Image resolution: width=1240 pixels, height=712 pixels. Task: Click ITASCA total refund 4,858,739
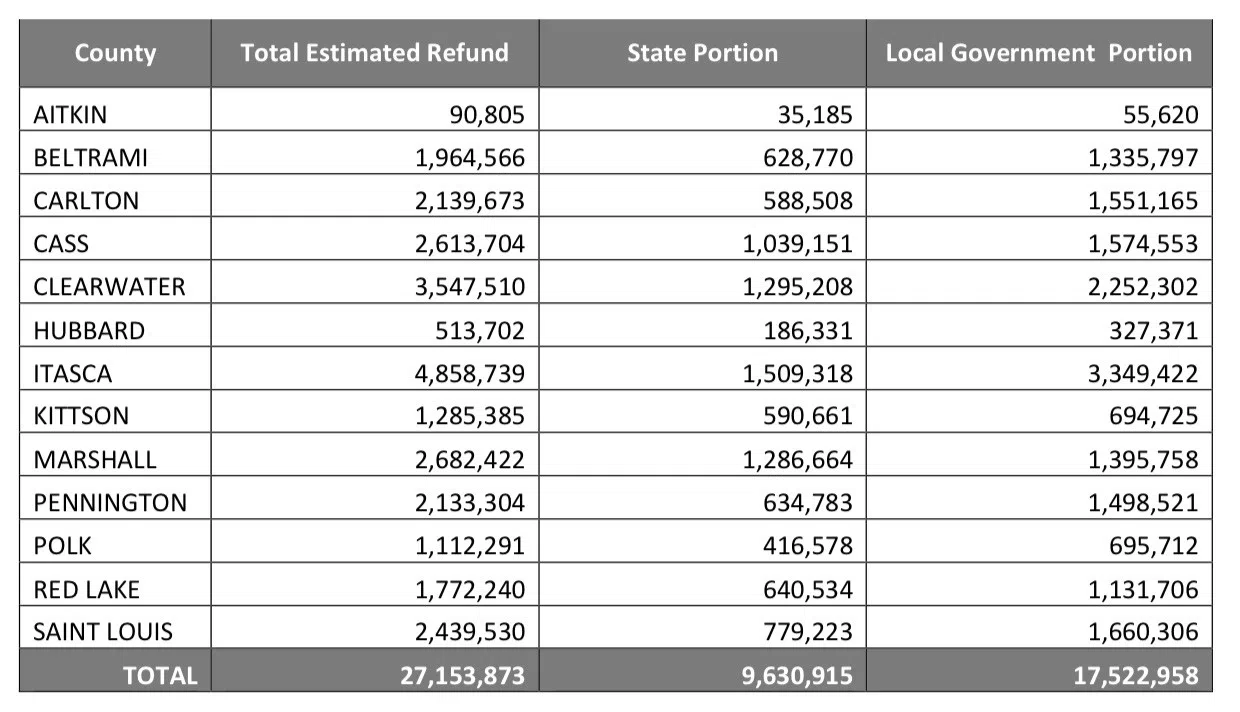[470, 374]
